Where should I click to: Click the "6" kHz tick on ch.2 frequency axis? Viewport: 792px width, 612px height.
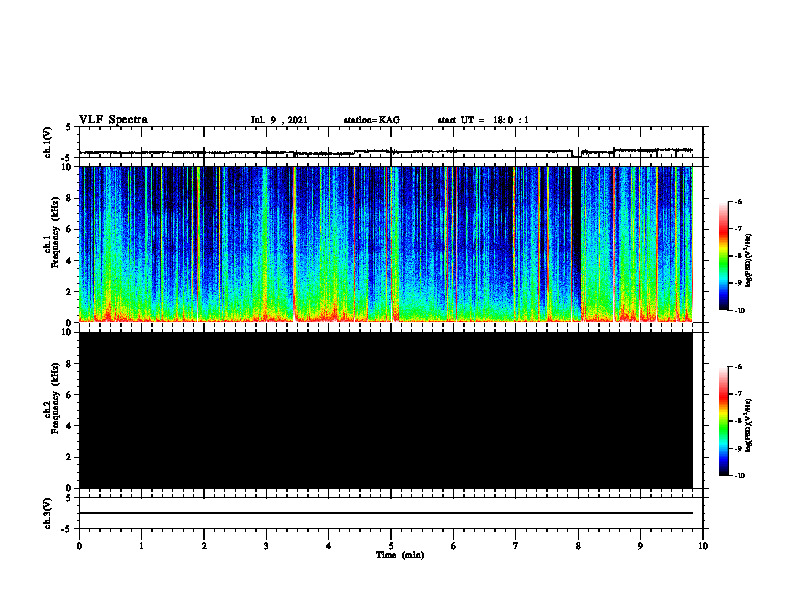pos(70,395)
